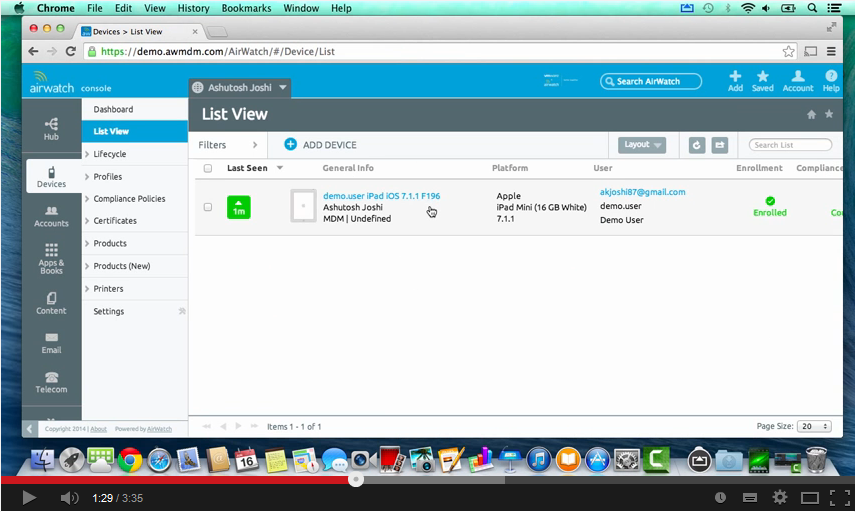Open the History menu
The height and width of the screenshot is (512, 855).
193,8
